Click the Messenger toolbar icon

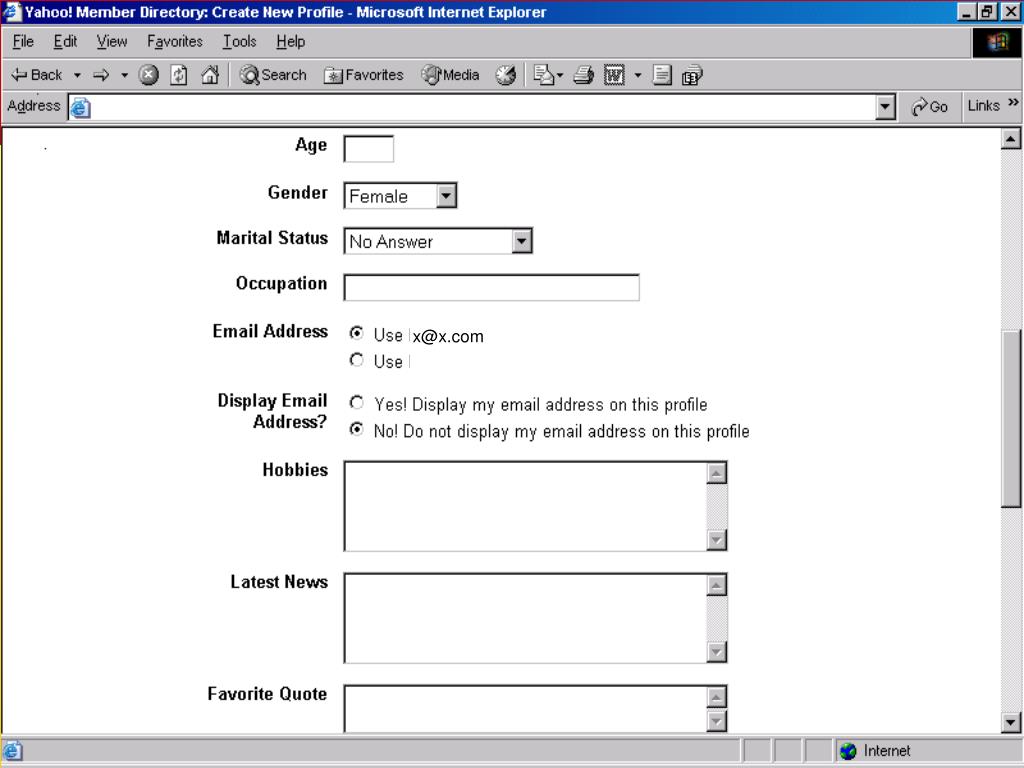[692, 75]
